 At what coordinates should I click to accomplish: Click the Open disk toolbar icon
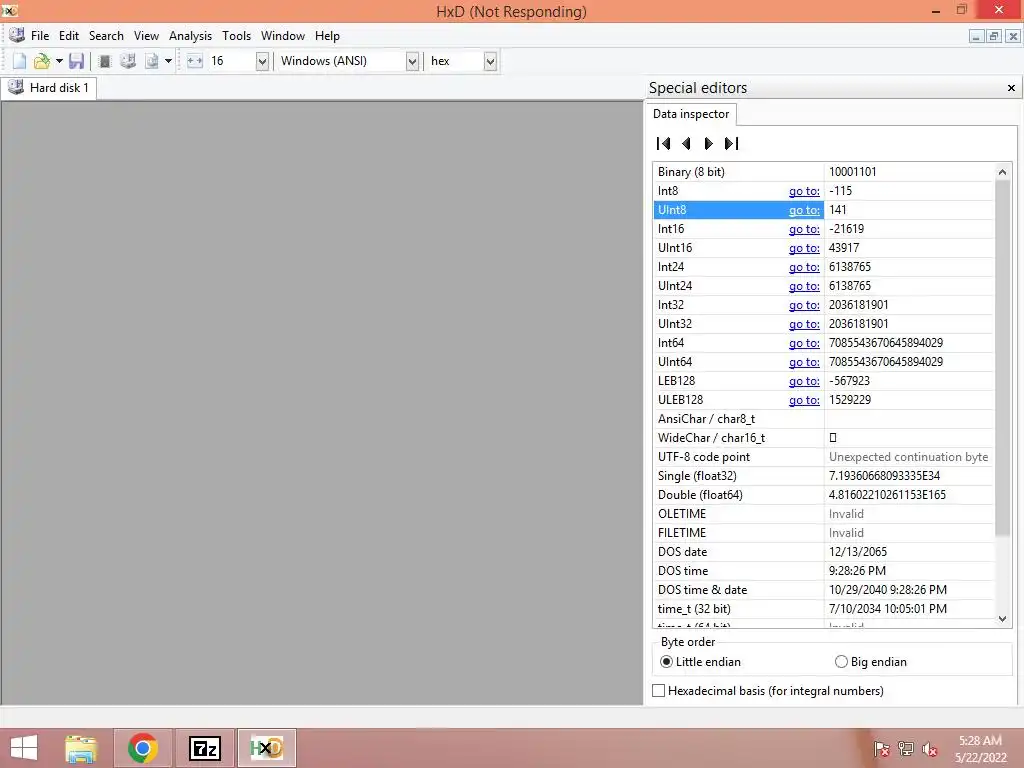pyautogui.click(x=128, y=61)
